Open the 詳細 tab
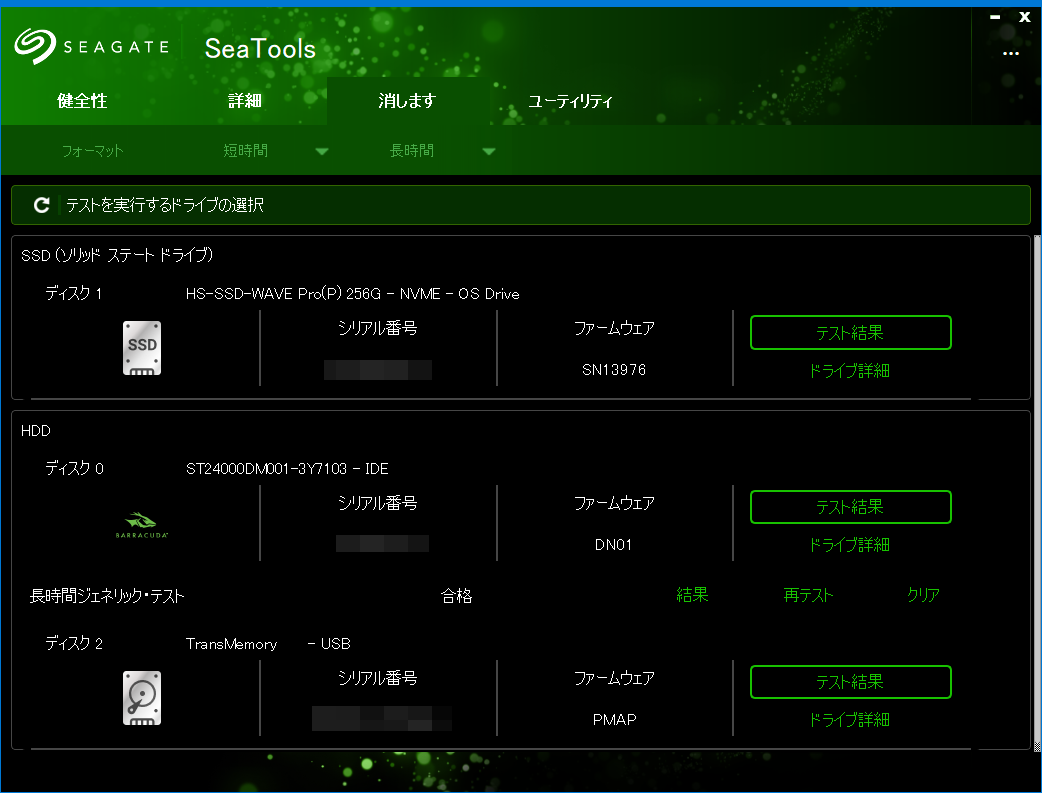Screen dimensions: 1042x793 tap(244, 101)
